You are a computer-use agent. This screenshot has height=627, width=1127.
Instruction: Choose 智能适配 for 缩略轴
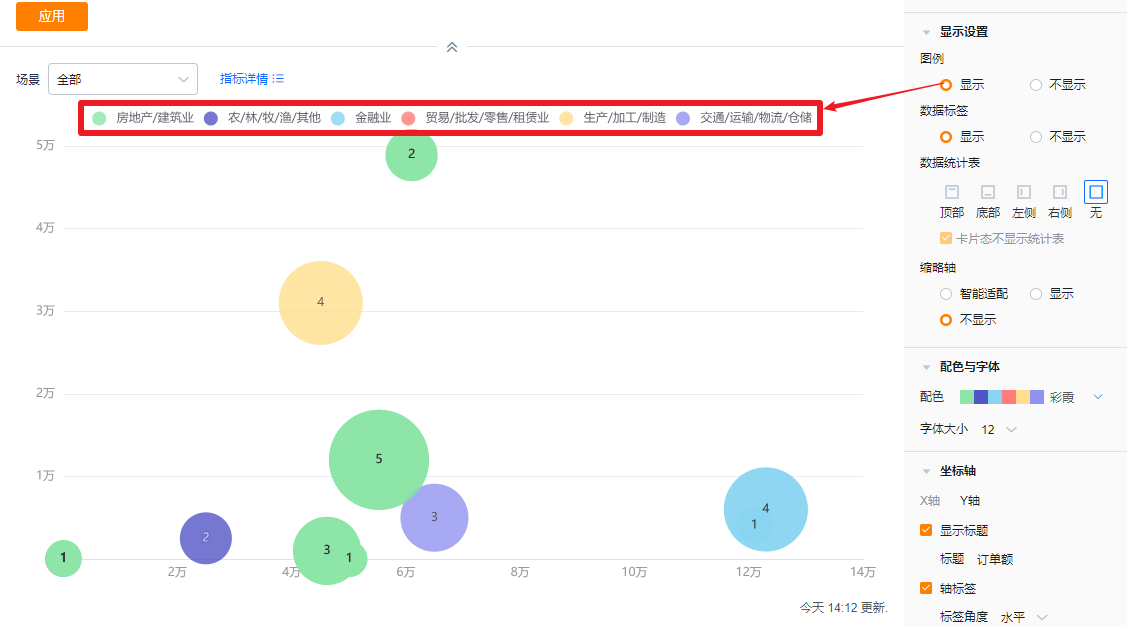click(x=946, y=294)
